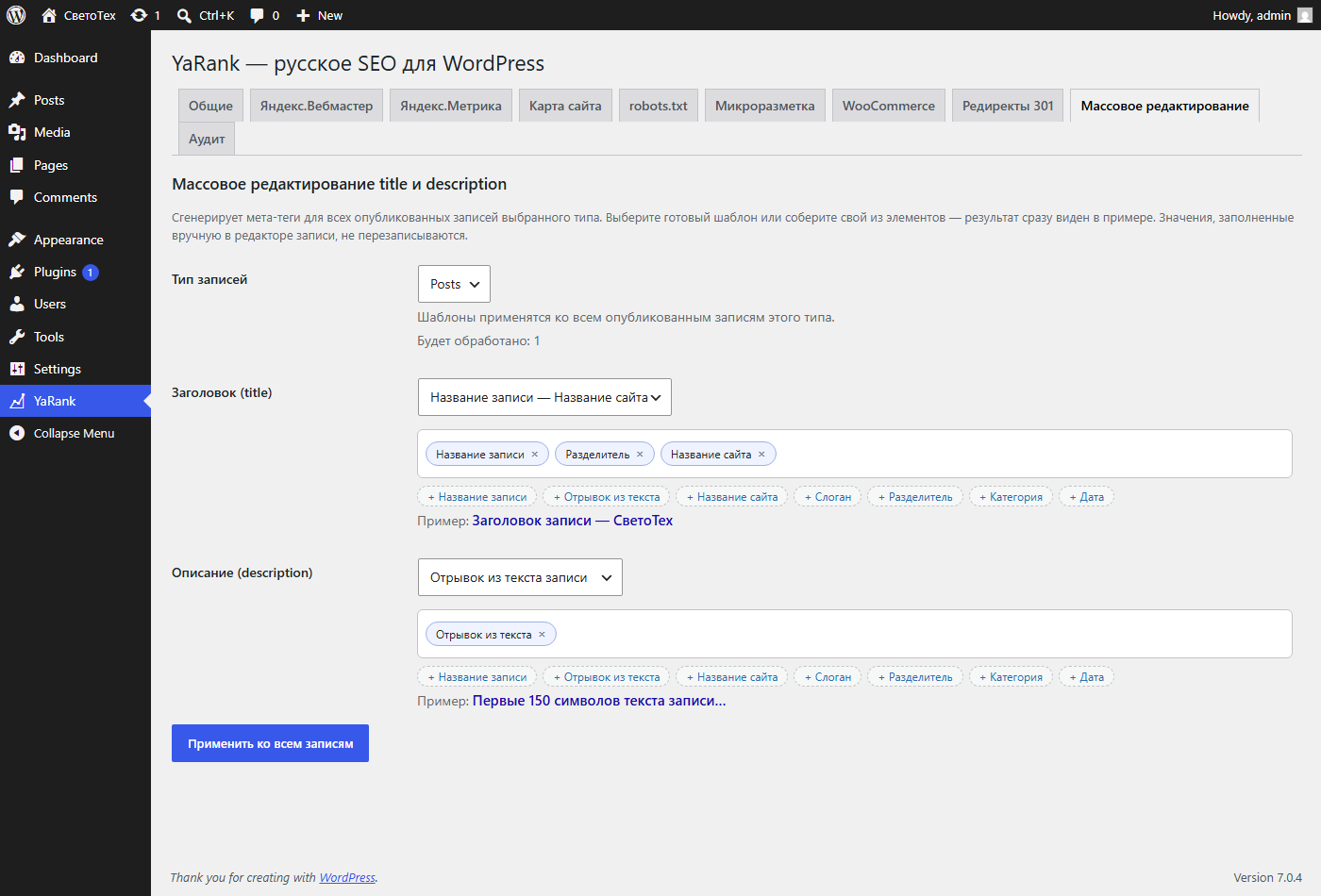Remove the 'Название записи' chip from the title field
The width and height of the screenshot is (1321, 896).
click(x=535, y=455)
